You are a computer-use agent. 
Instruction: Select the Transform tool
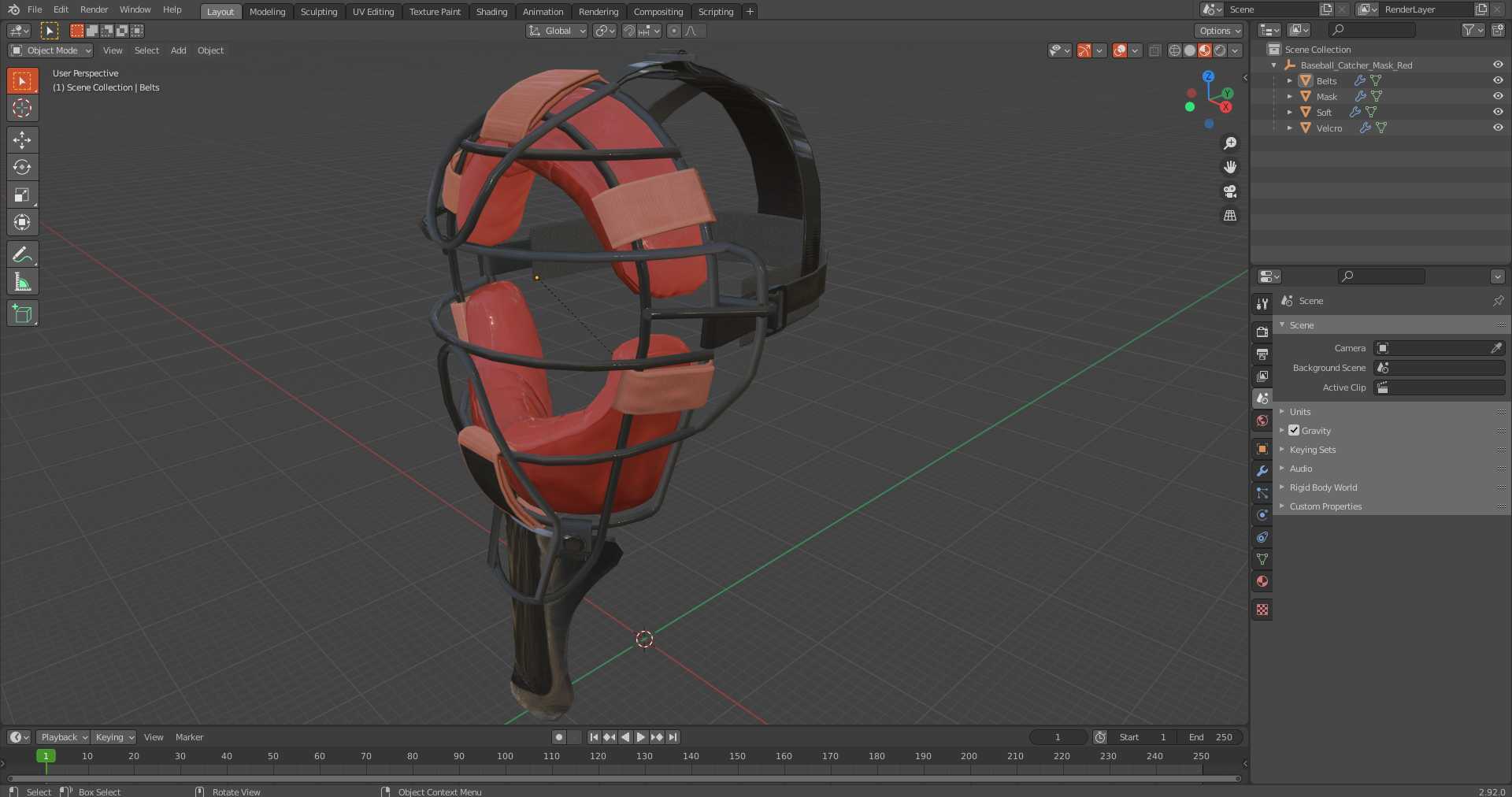22,222
